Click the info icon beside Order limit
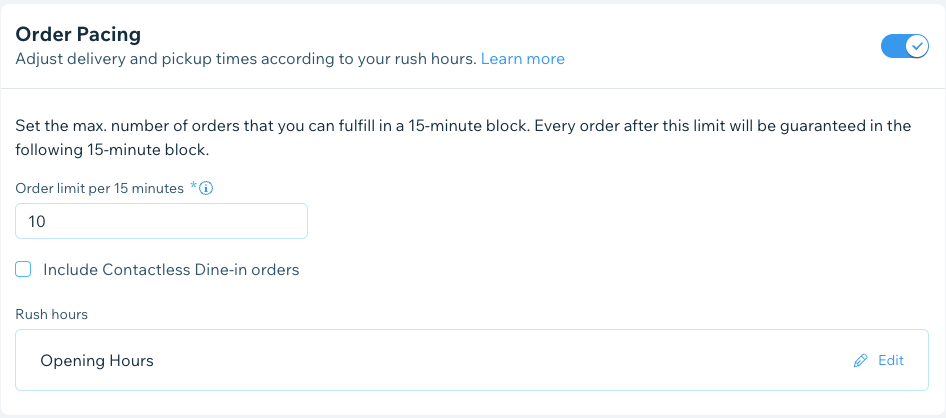946x418 pixels. pyautogui.click(x=206, y=189)
